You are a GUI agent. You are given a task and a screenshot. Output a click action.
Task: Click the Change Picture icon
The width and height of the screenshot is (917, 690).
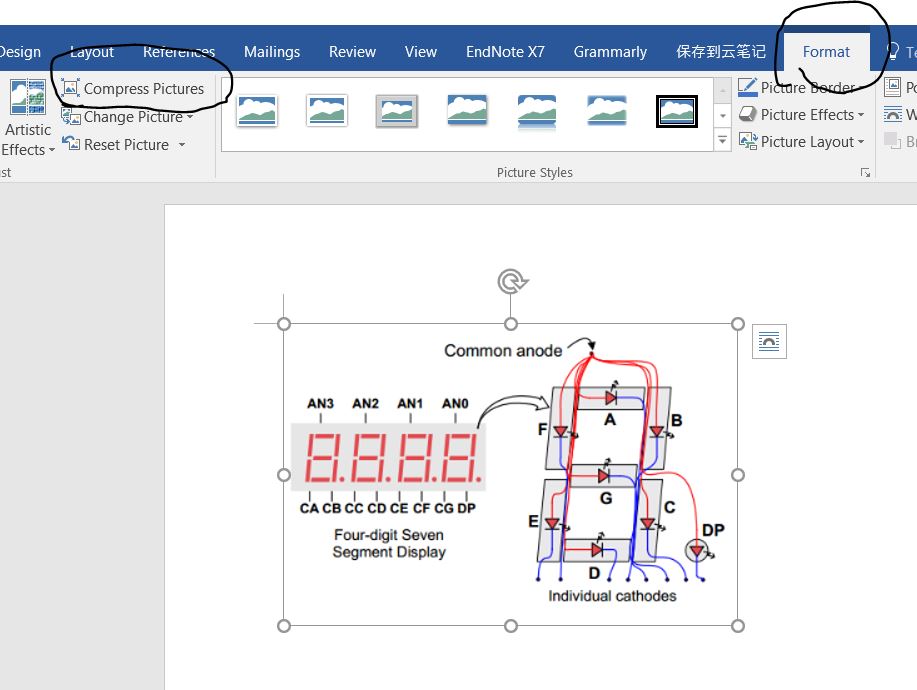(70, 117)
